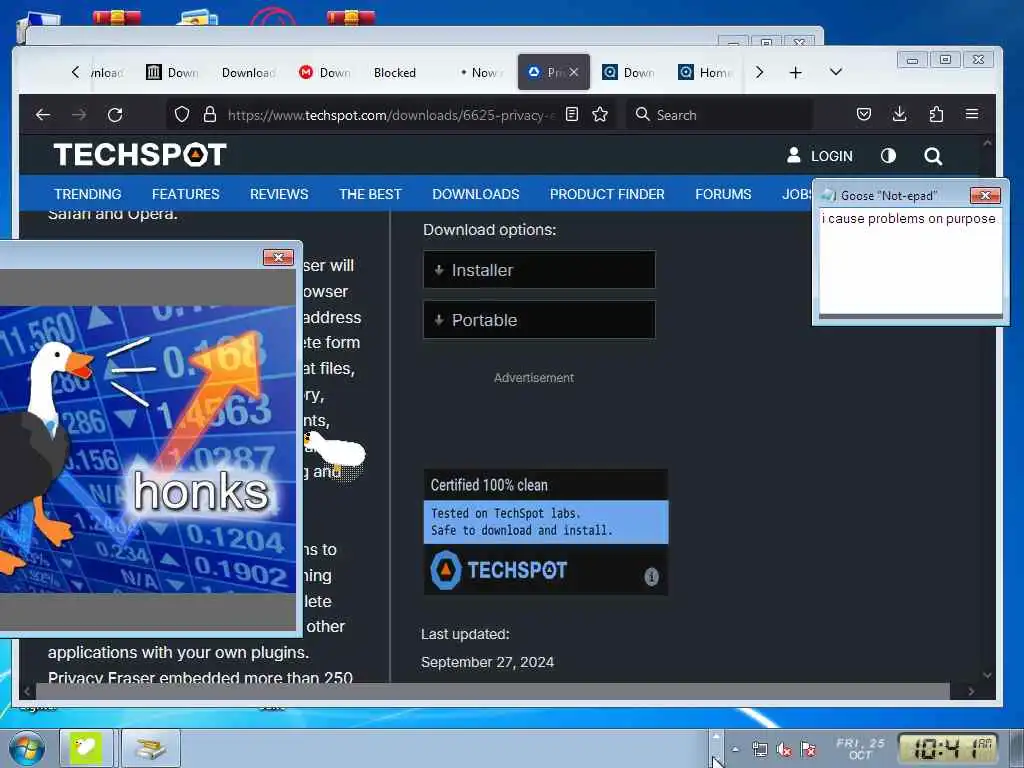Viewport: 1024px width, 768px height.
Task: Expand the list all tabs dropdown
Action: 836,72
